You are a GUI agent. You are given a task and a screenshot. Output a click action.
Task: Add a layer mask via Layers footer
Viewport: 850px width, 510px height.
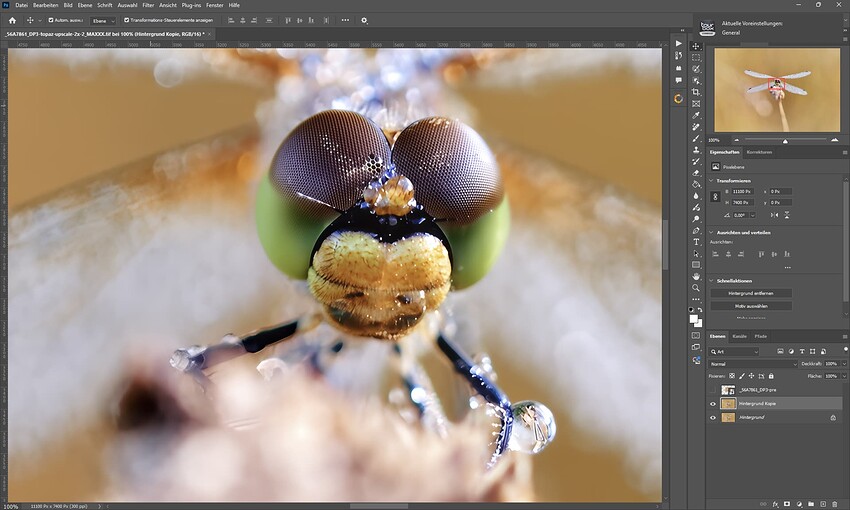[x=787, y=504]
